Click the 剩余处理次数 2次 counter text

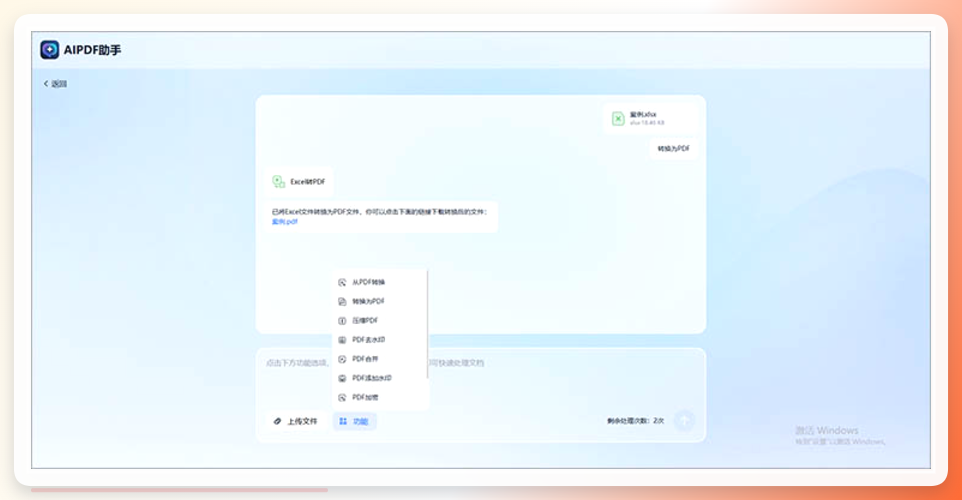(x=635, y=421)
